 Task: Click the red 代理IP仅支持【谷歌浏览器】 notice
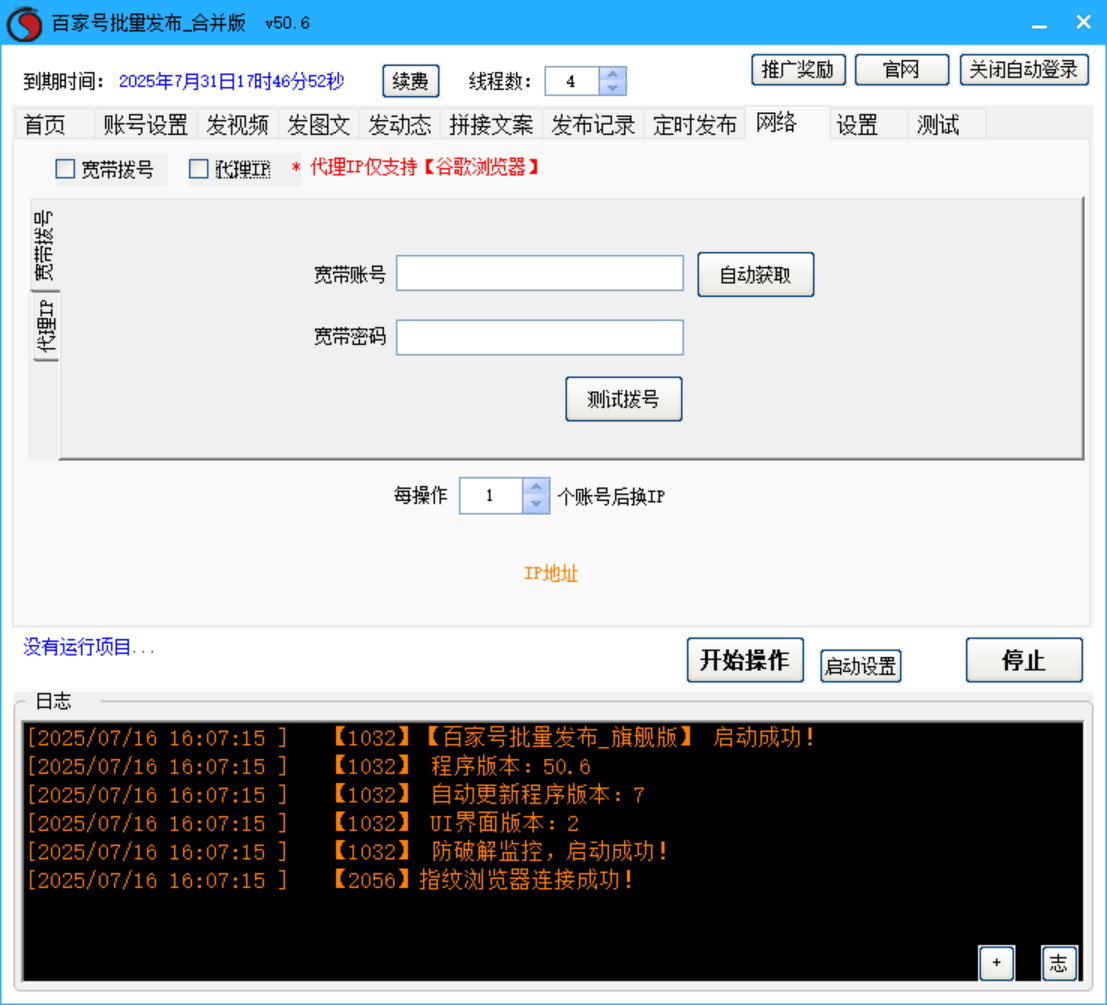click(x=416, y=167)
